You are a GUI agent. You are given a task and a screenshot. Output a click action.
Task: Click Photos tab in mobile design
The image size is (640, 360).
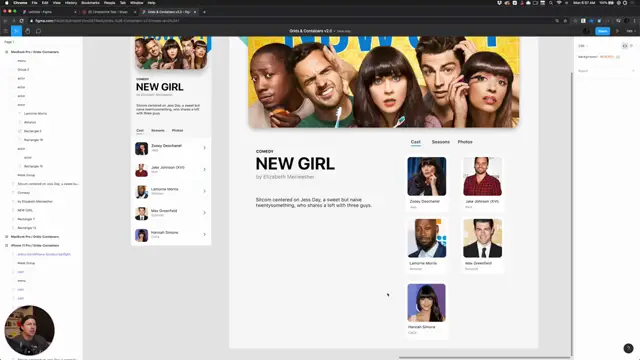(178, 131)
